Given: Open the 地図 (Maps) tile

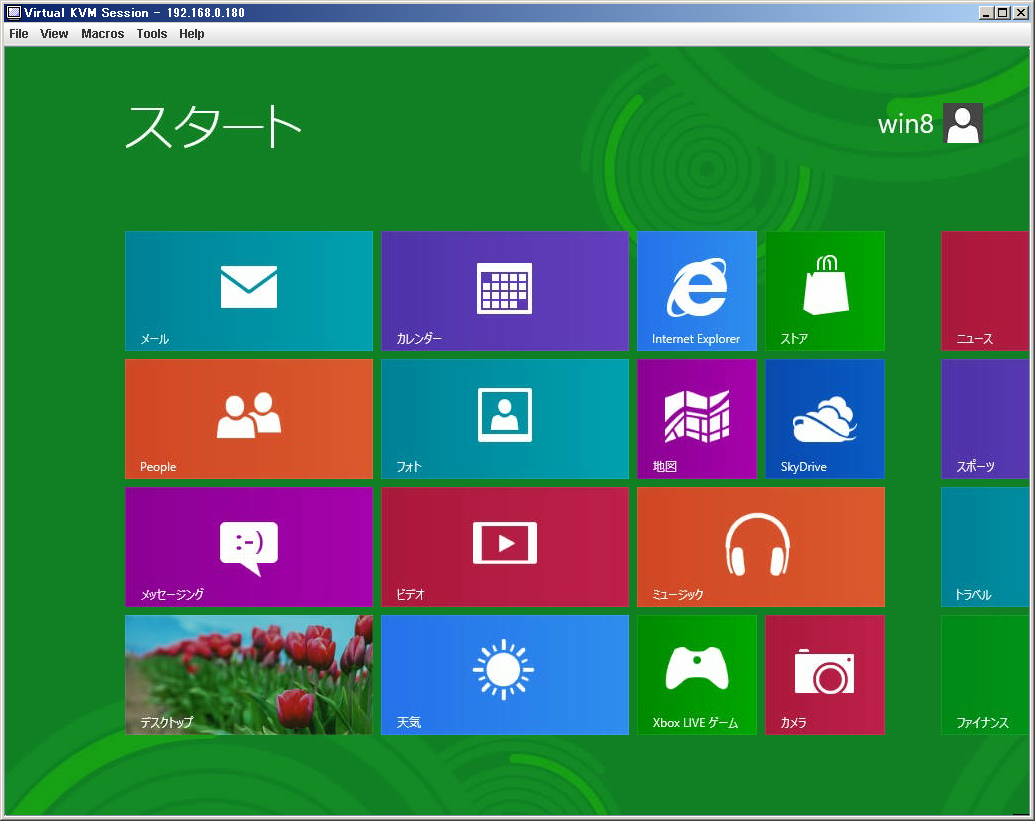Looking at the screenshot, I should [x=696, y=418].
